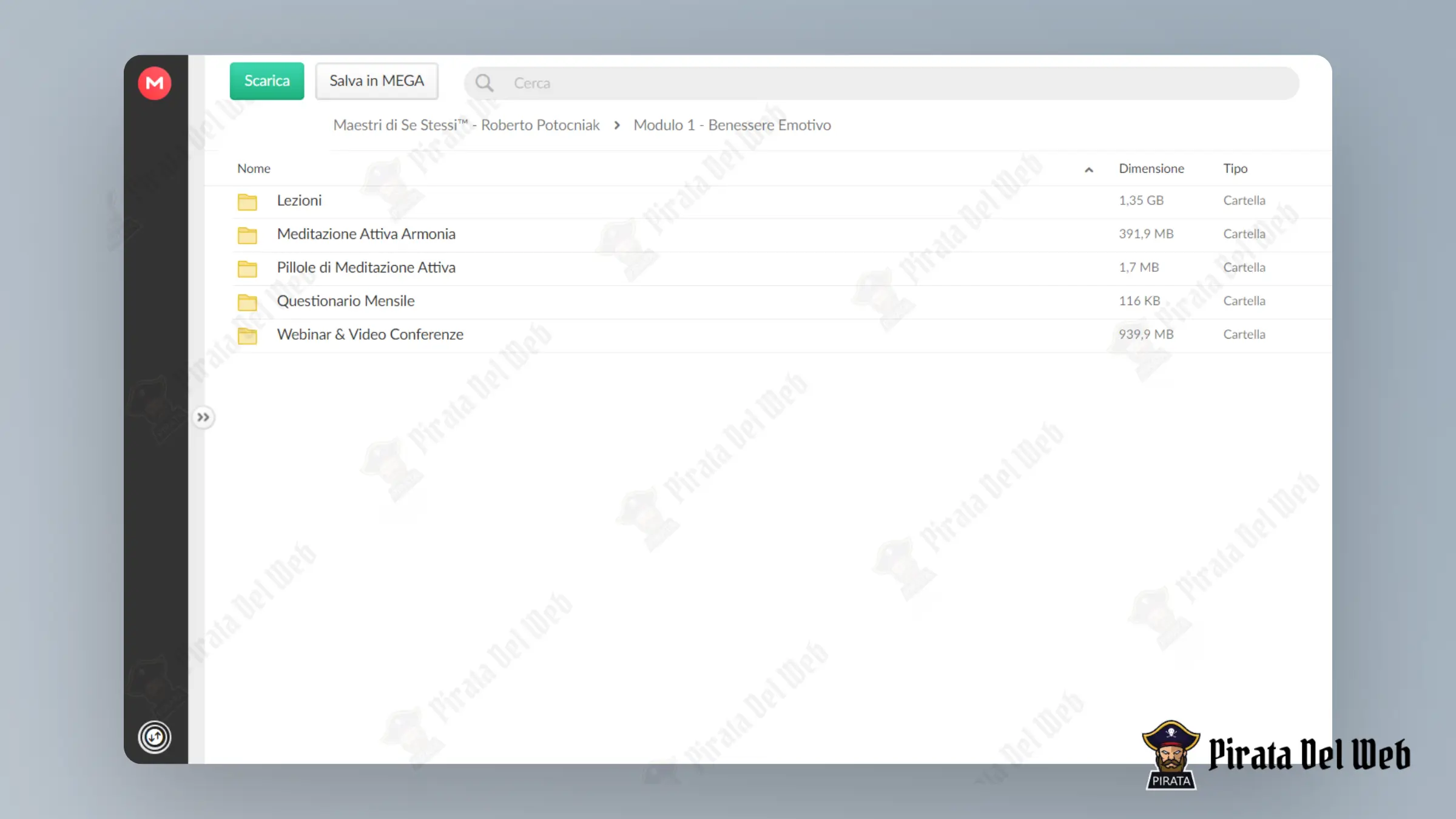1456x819 pixels.
Task: Select Questionario Mensile folder name
Action: [346, 301]
